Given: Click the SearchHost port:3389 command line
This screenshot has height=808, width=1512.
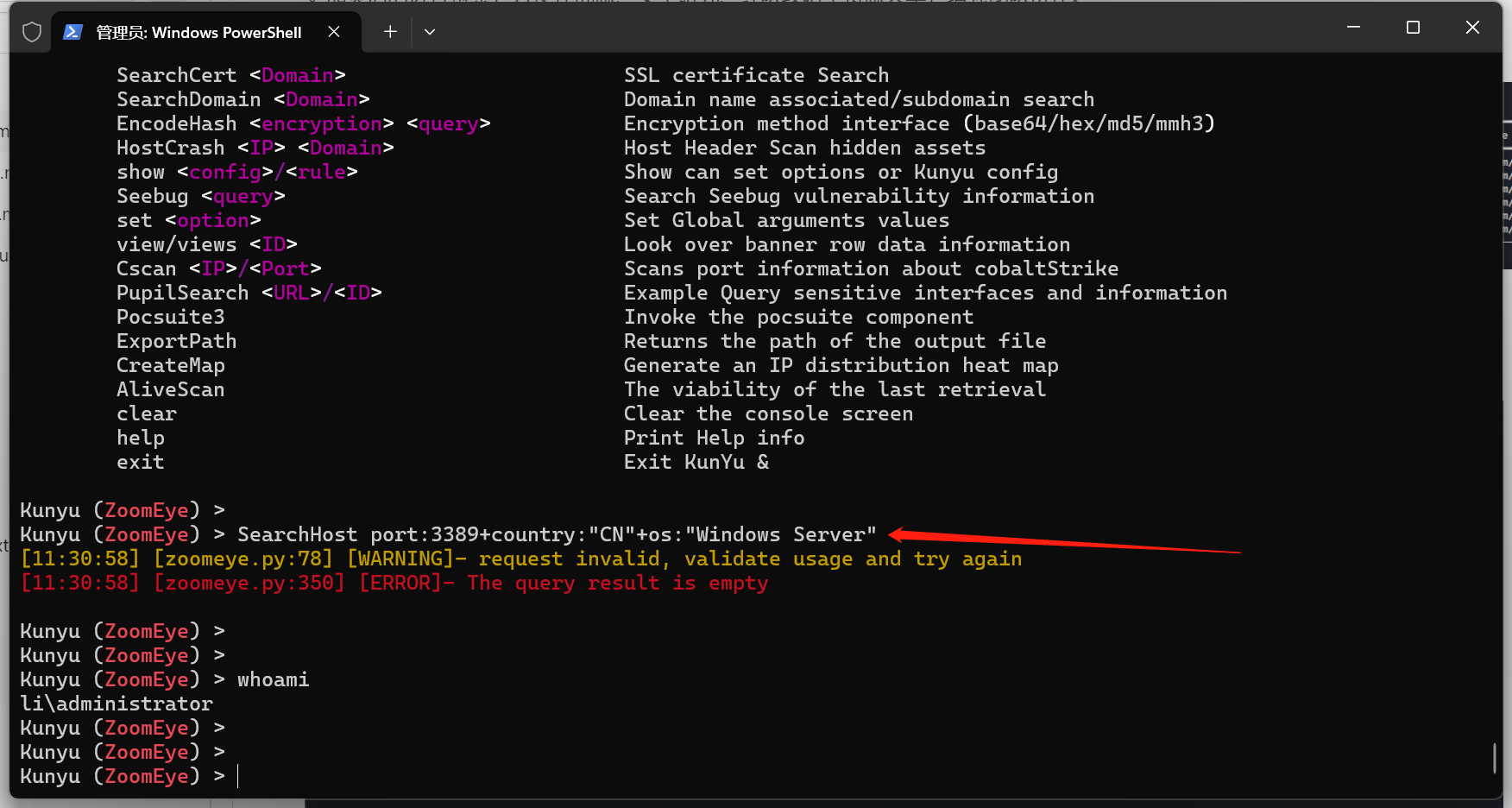Looking at the screenshot, I should 557,534.
